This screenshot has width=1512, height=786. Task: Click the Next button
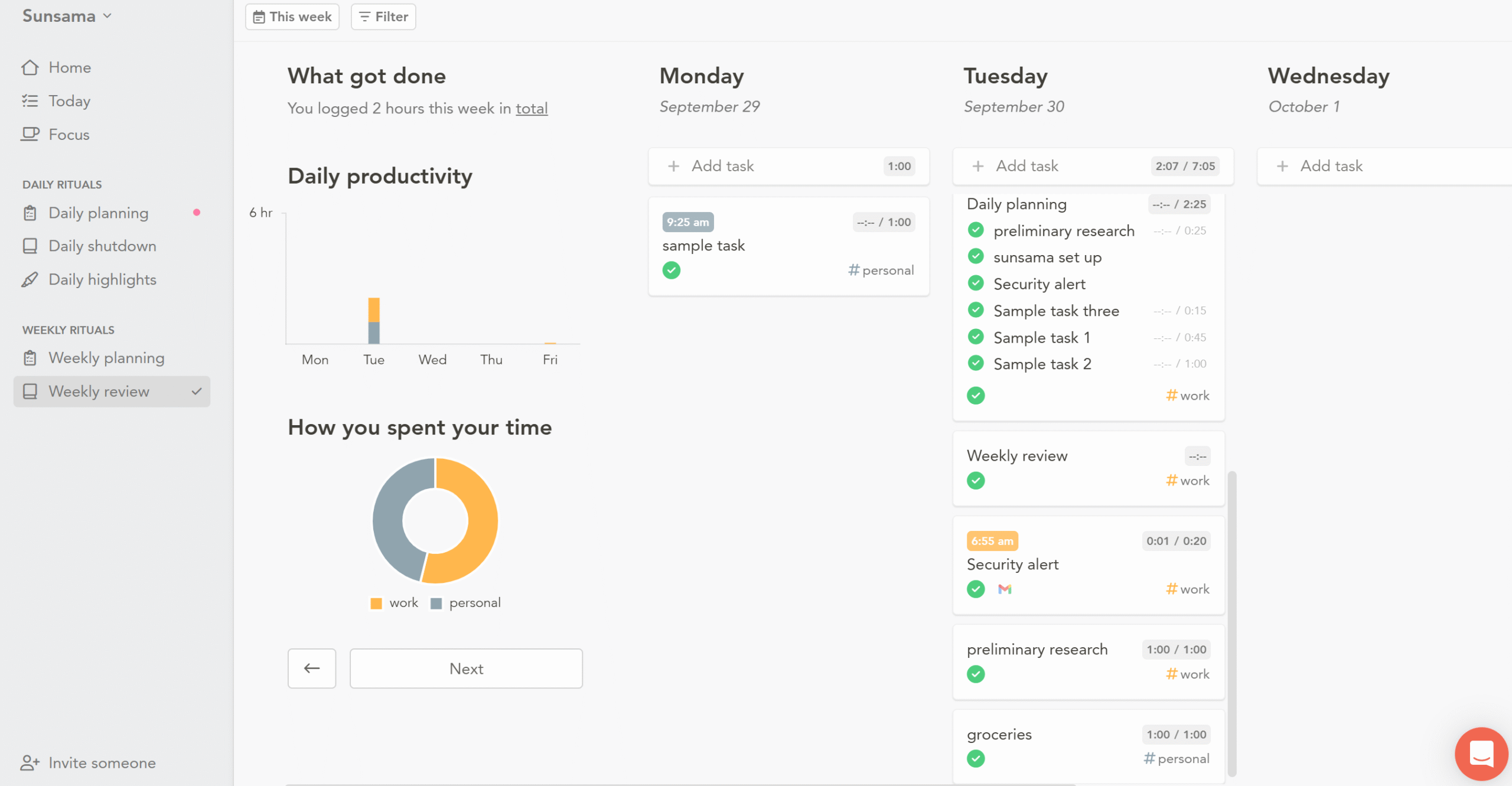466,668
